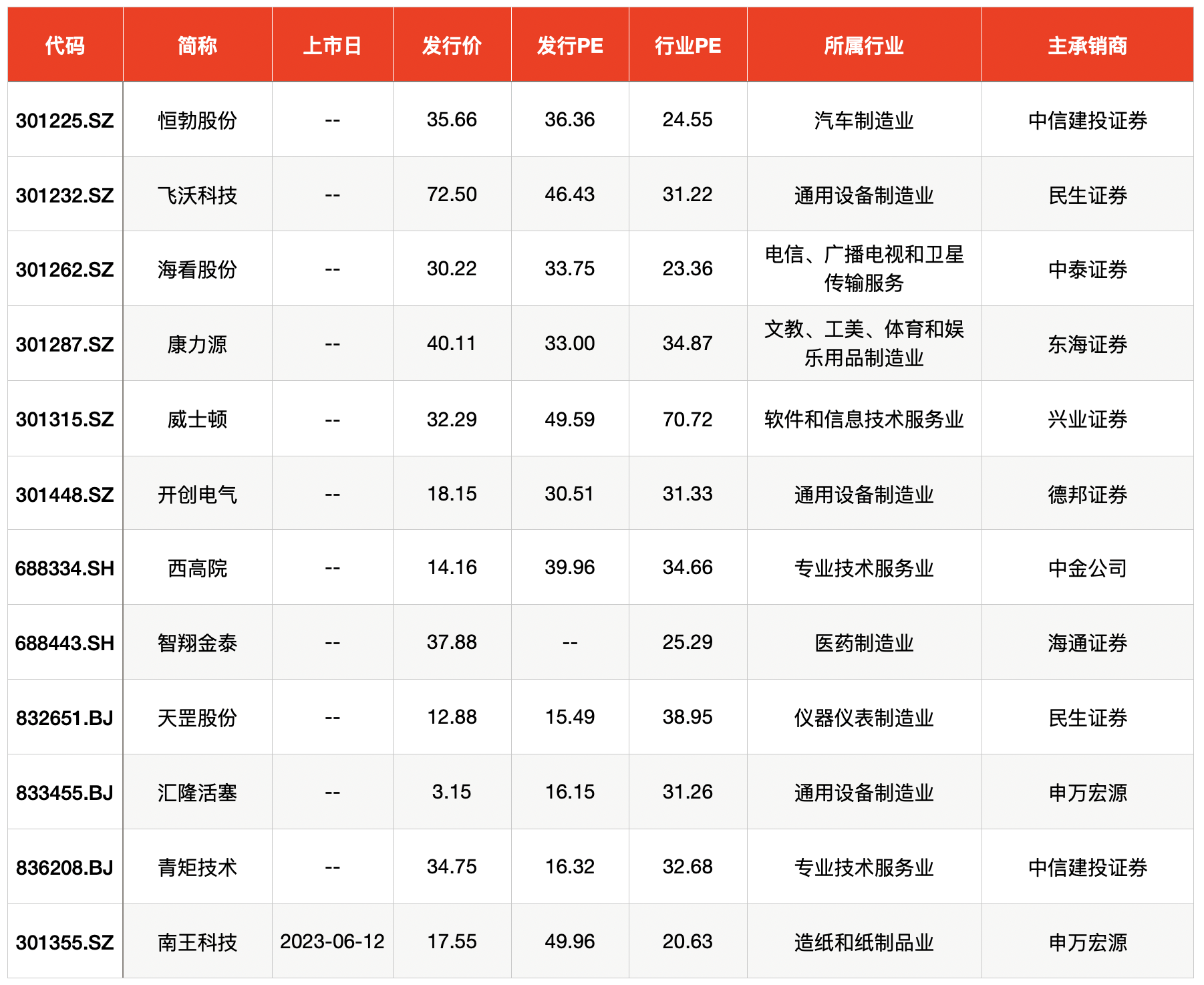Click the name 青矩技术

point(197,867)
